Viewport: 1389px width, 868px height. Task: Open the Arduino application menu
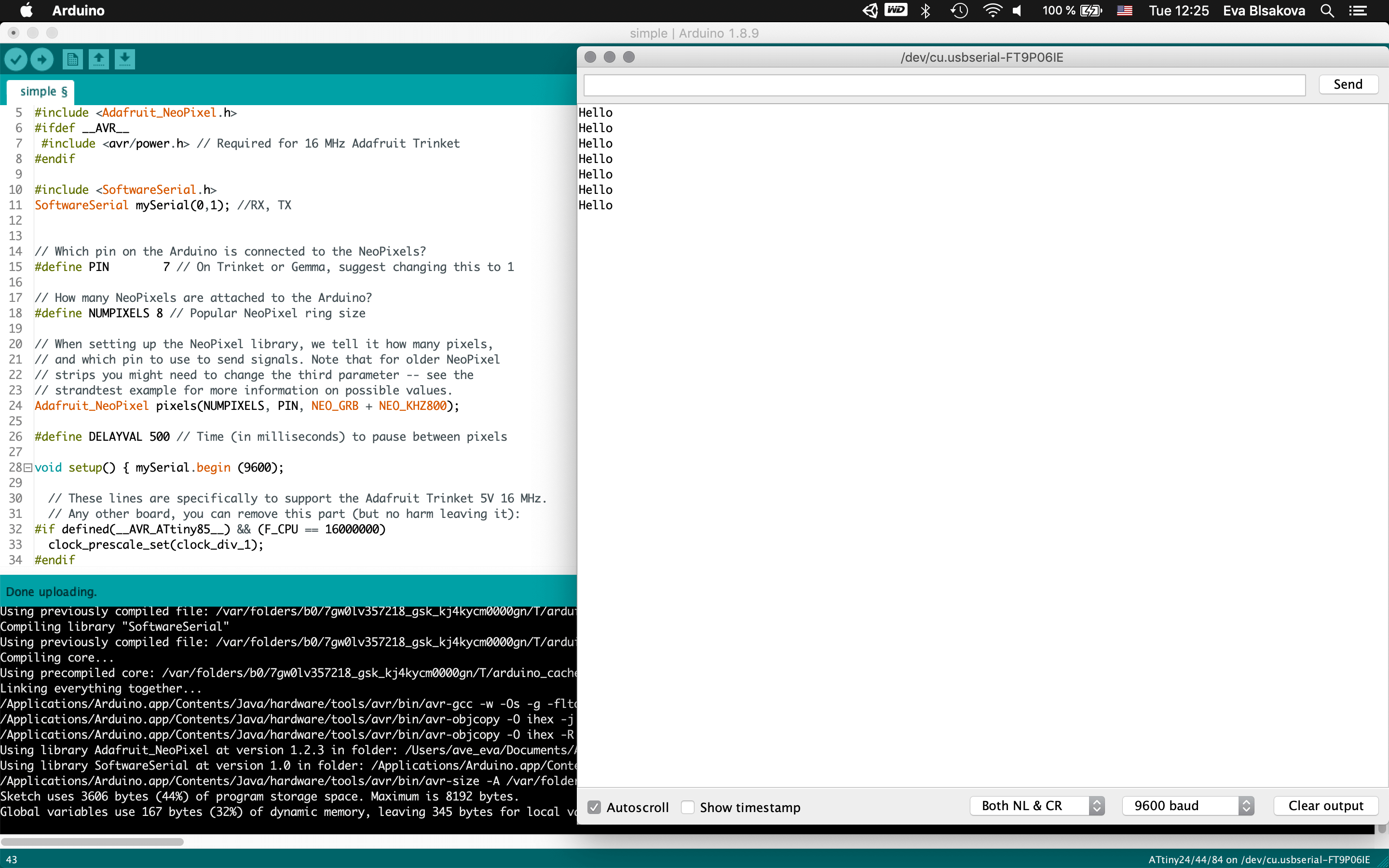(x=78, y=10)
